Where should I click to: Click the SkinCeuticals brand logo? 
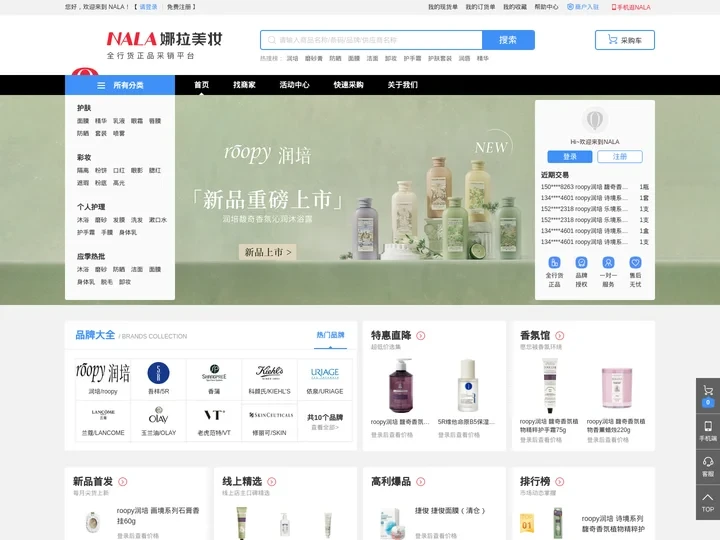click(x=271, y=415)
